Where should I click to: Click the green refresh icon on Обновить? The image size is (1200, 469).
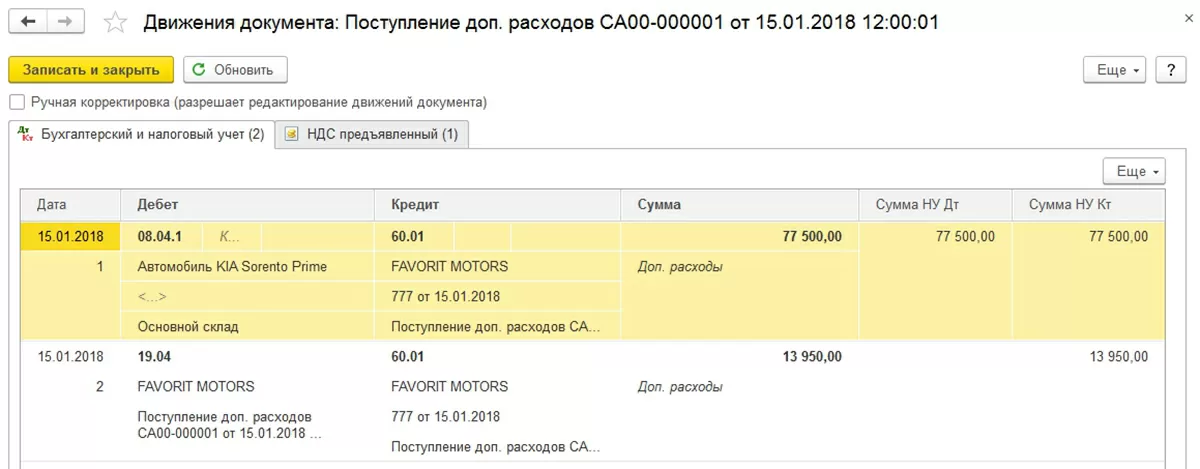click(199, 70)
